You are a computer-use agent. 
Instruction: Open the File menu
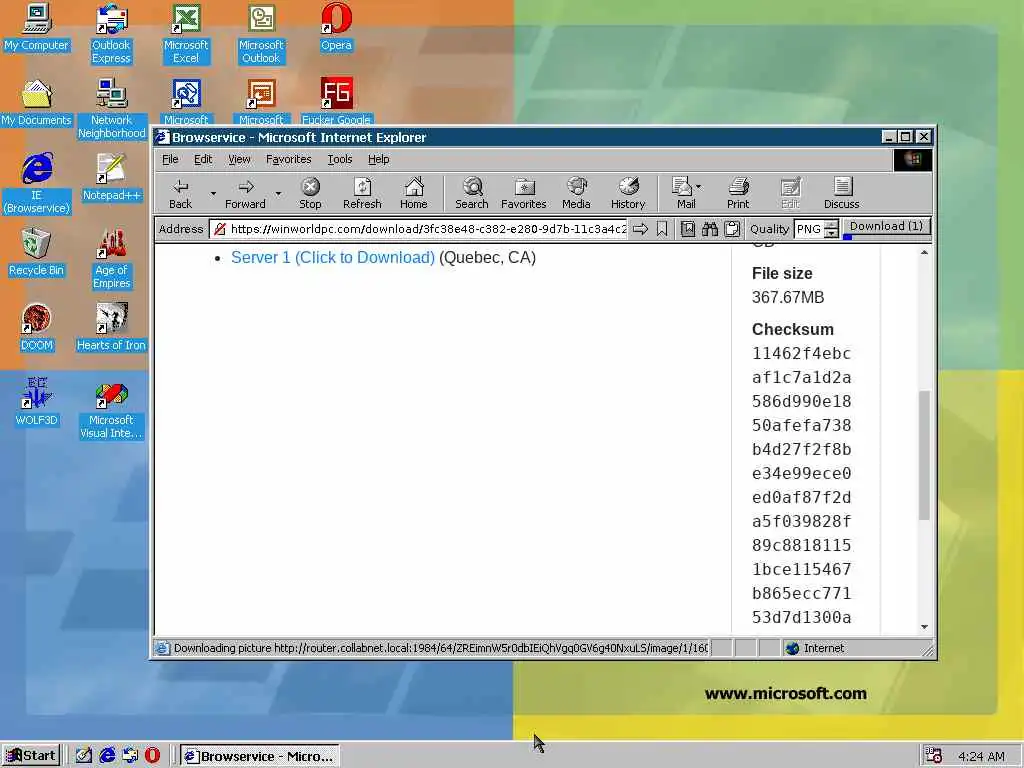pyautogui.click(x=170, y=159)
